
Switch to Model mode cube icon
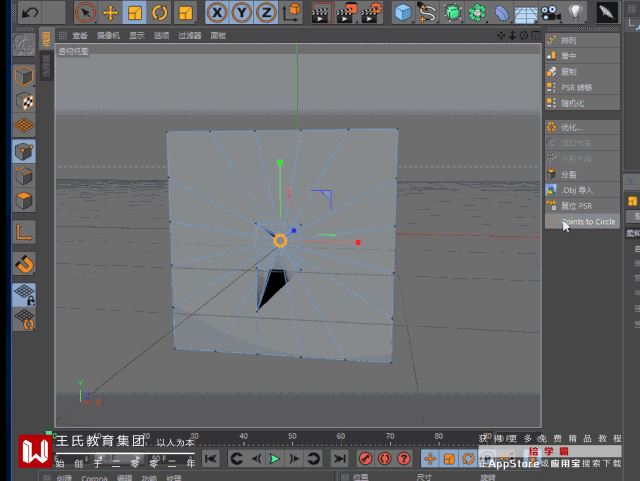[x=24, y=76]
